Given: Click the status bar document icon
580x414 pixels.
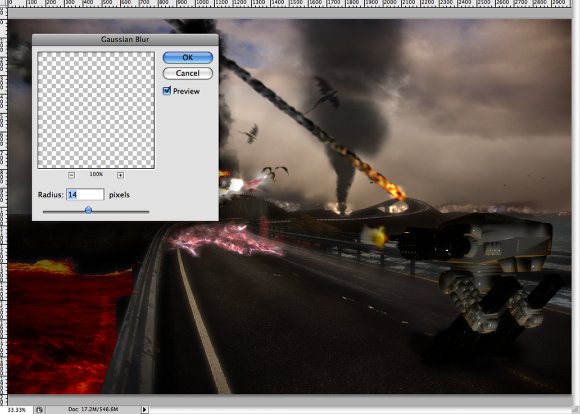Looking at the screenshot, I should (39, 410).
